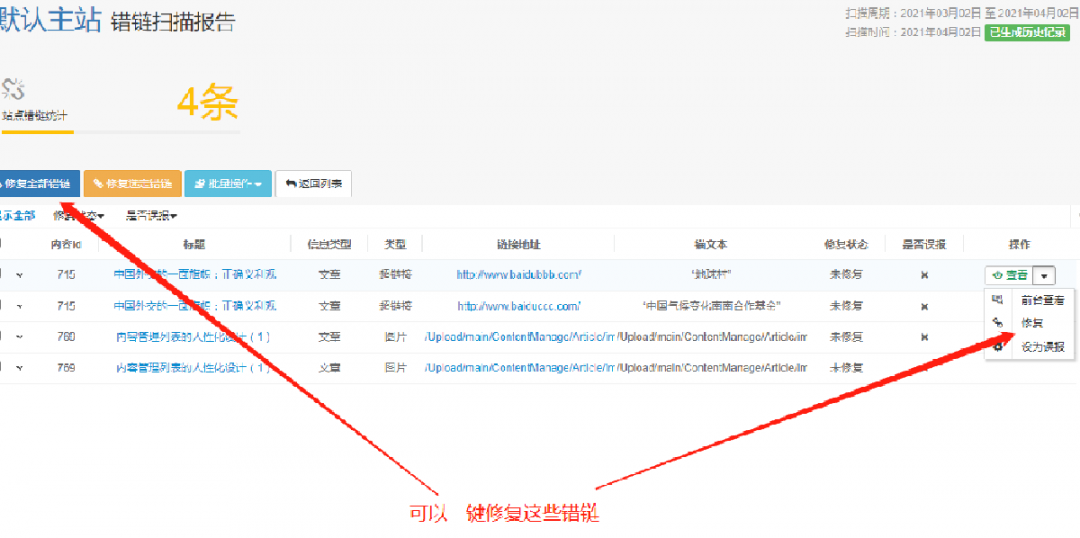This screenshot has width=1080, height=538.
Task: Click the front-end view icon in dropdown menu
Action: pyautogui.click(x=997, y=299)
